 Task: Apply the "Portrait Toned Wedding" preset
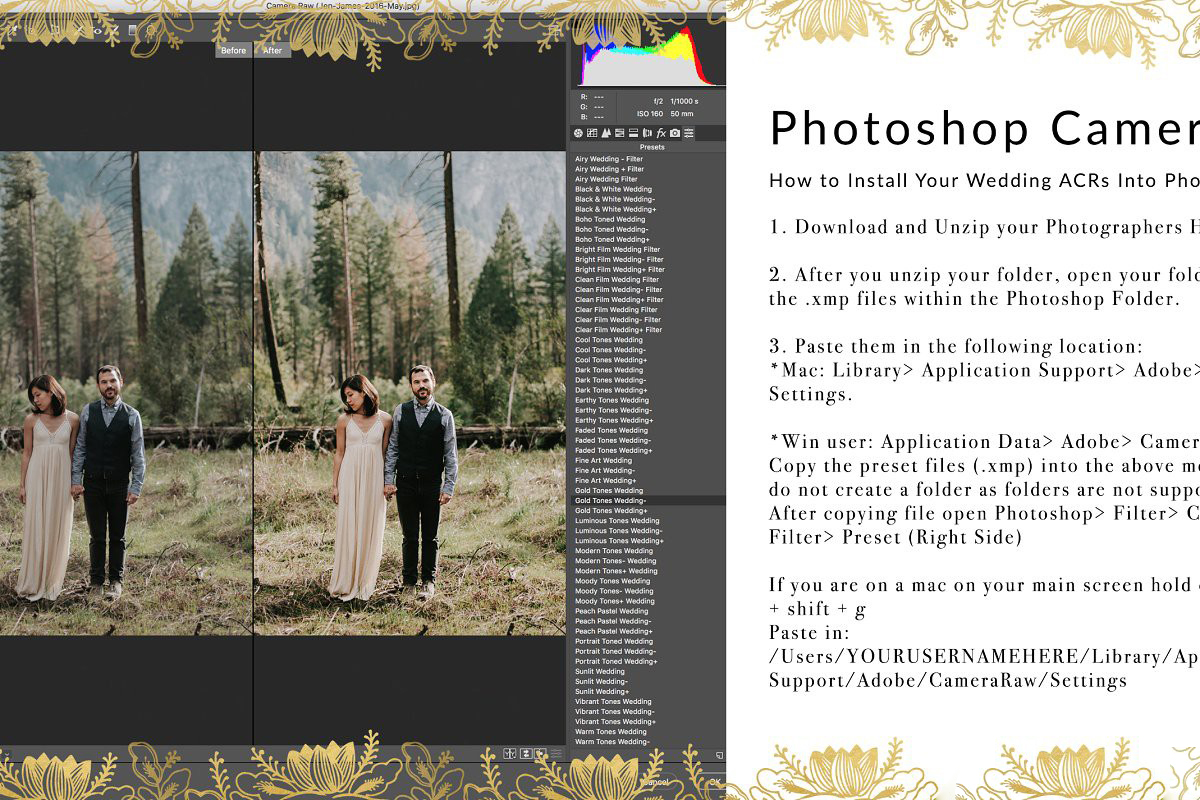point(614,641)
